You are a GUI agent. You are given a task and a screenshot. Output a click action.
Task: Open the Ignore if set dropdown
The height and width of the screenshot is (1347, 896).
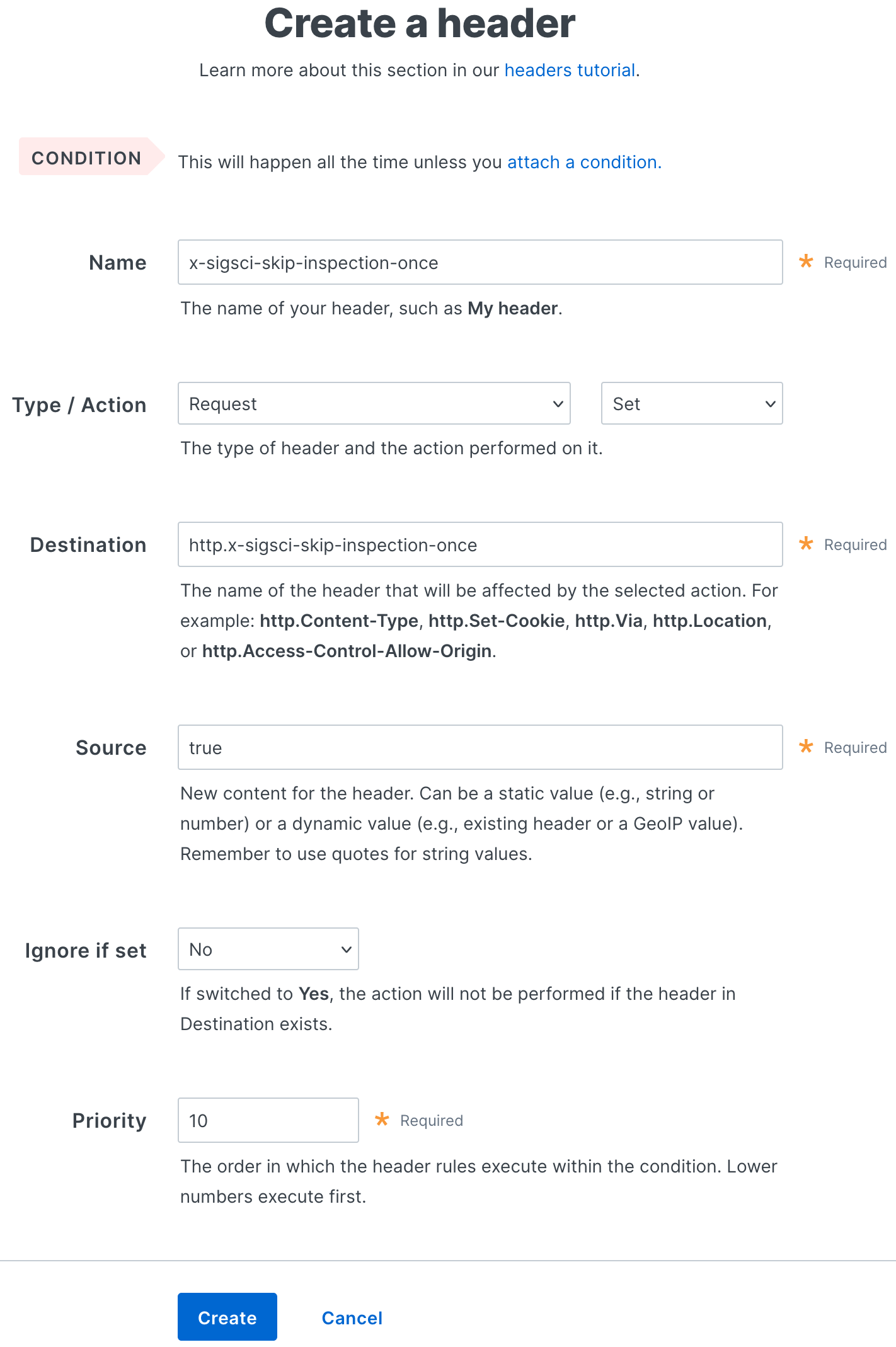tap(268, 949)
